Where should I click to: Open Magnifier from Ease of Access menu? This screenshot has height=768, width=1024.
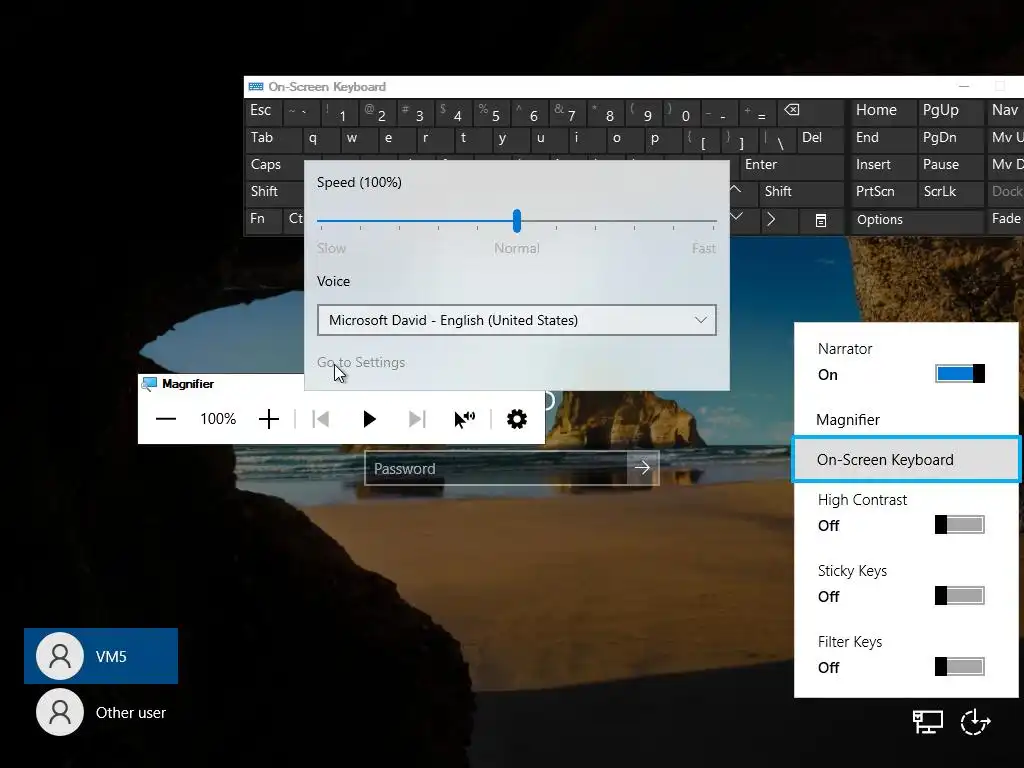click(x=906, y=419)
